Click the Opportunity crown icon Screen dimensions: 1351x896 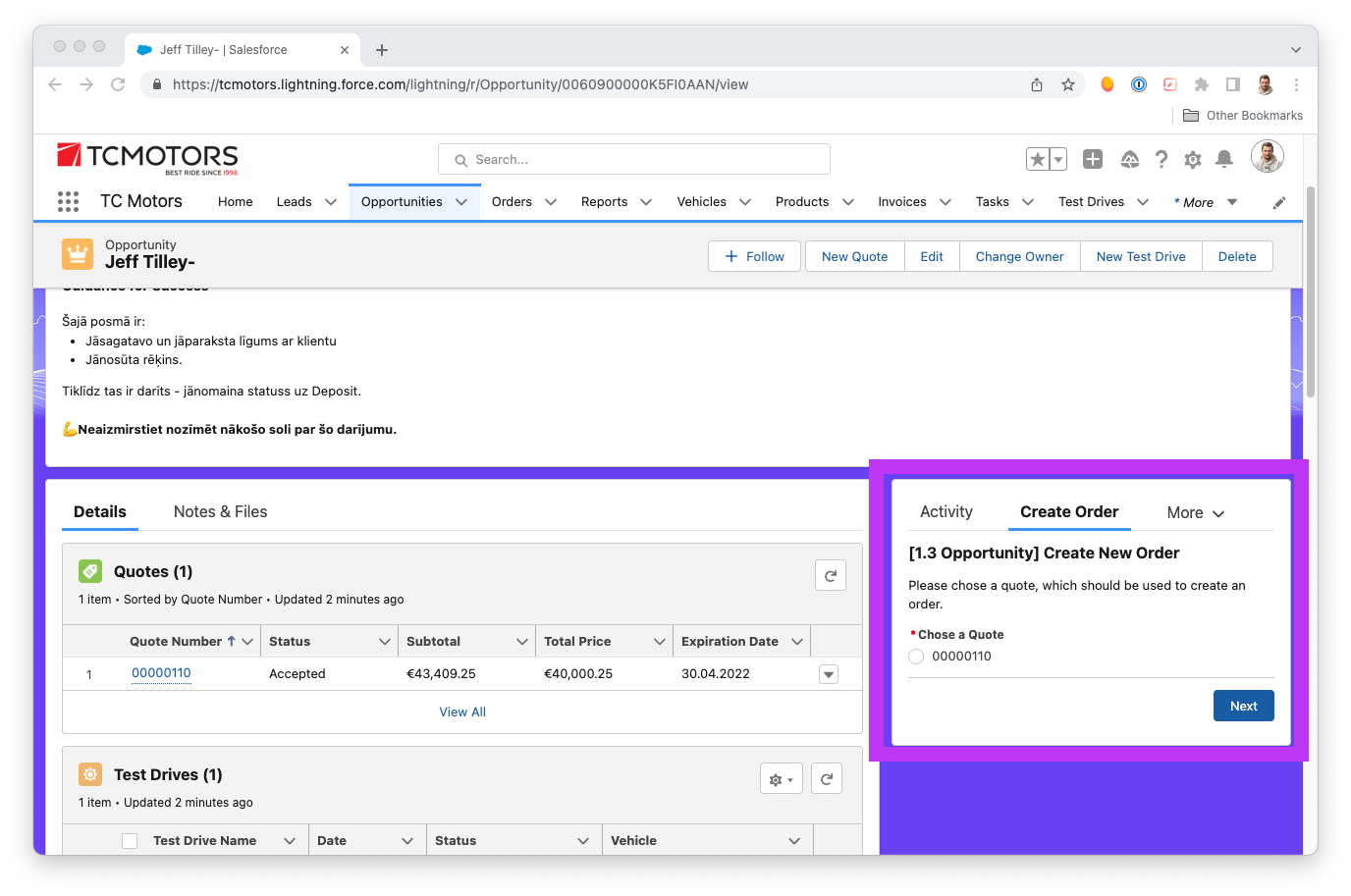point(78,254)
